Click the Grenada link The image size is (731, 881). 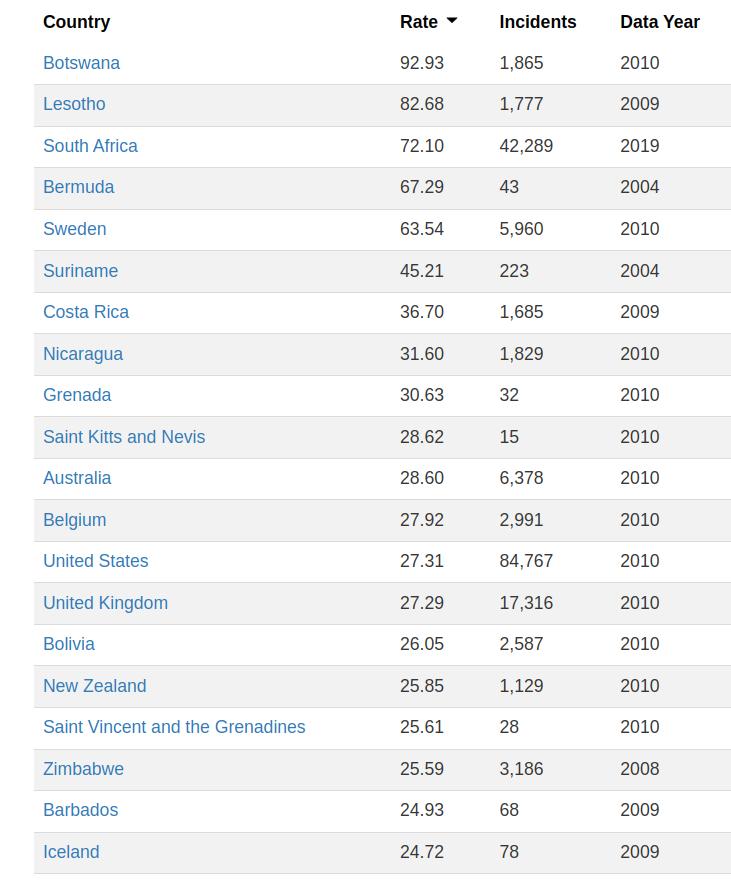click(77, 395)
